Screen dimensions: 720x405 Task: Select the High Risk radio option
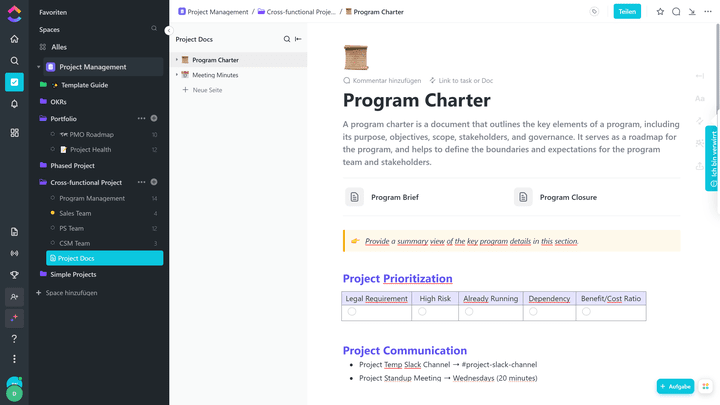422,312
